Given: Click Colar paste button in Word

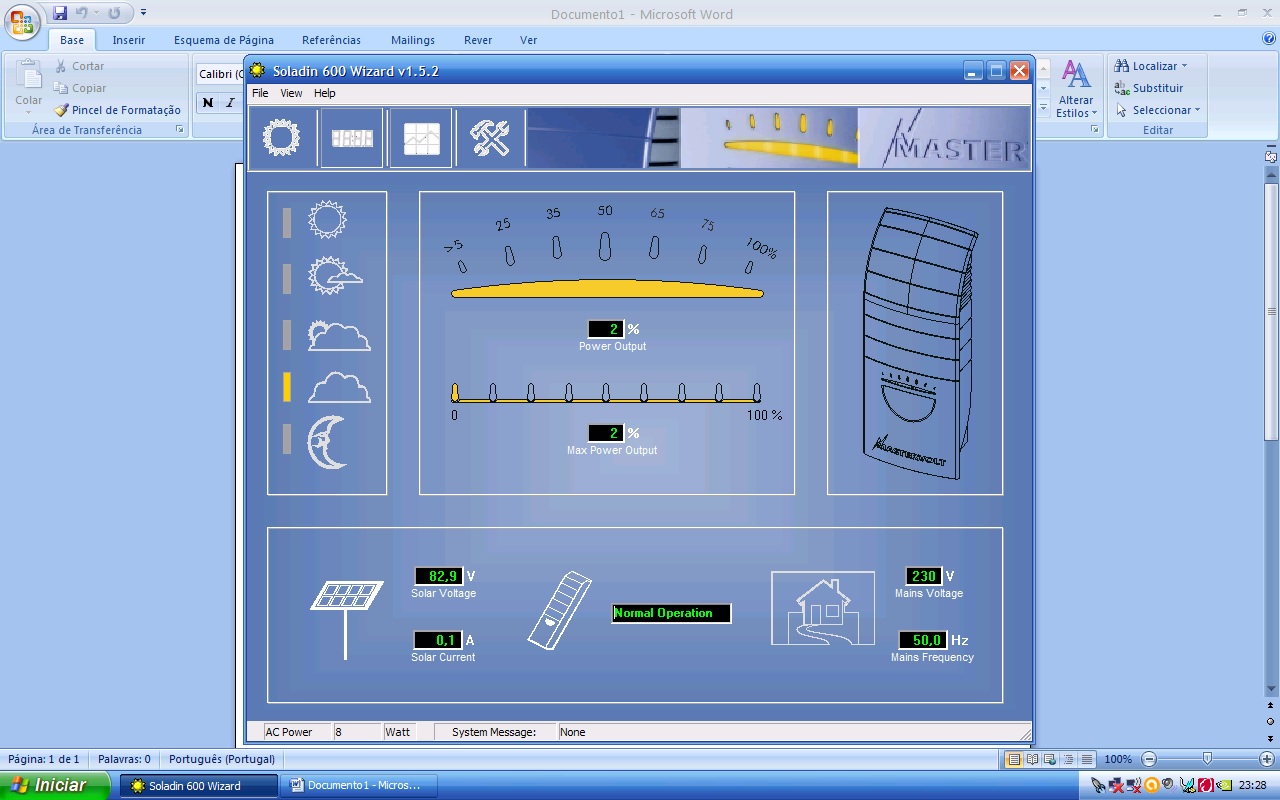Looking at the screenshot, I should click(x=28, y=86).
